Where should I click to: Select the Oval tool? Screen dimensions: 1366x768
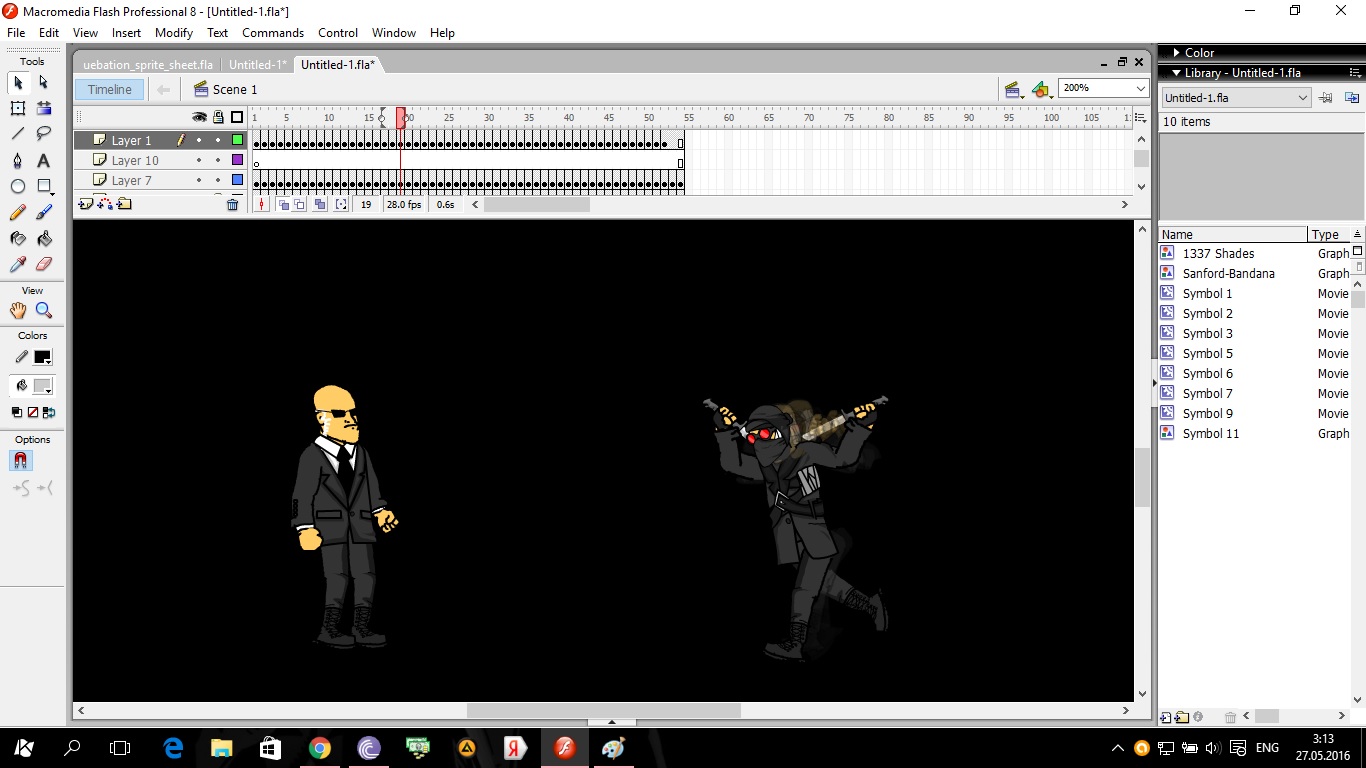pyautogui.click(x=18, y=186)
